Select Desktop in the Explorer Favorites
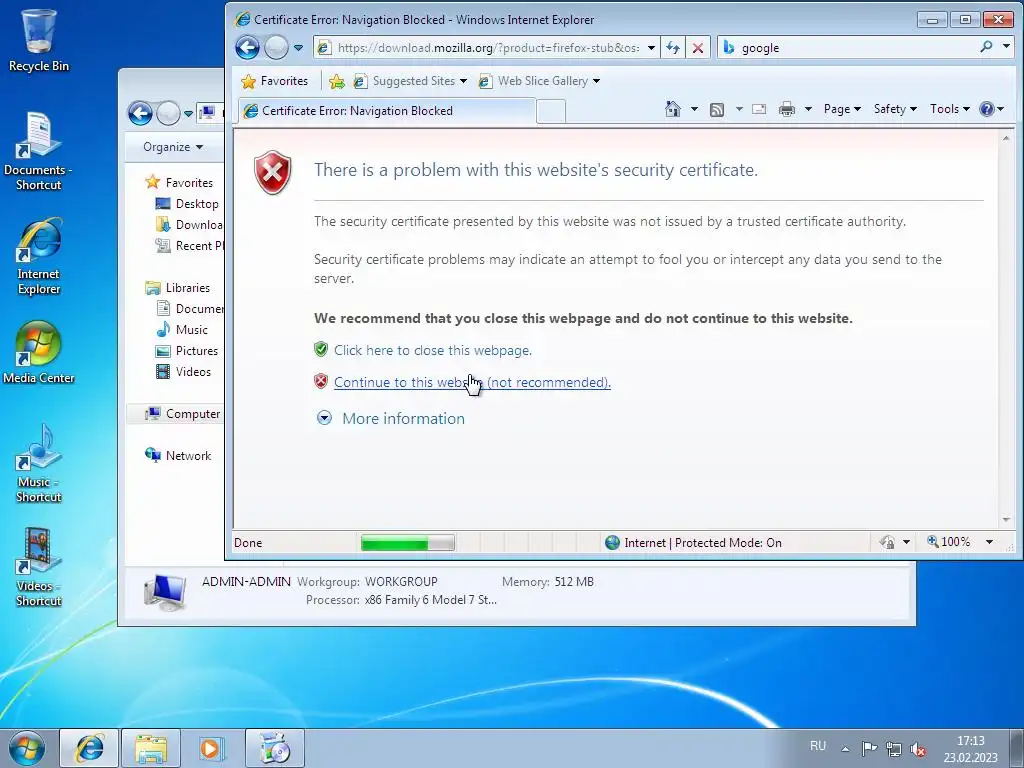The width and height of the screenshot is (1024, 768). (x=189, y=204)
